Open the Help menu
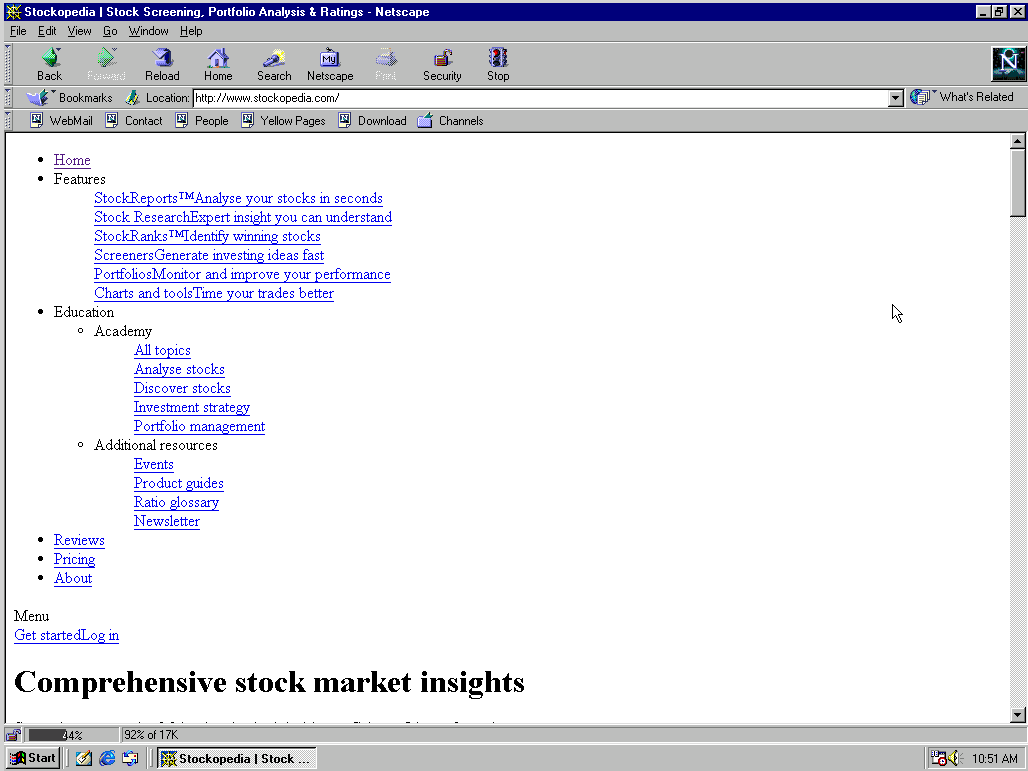 [191, 31]
